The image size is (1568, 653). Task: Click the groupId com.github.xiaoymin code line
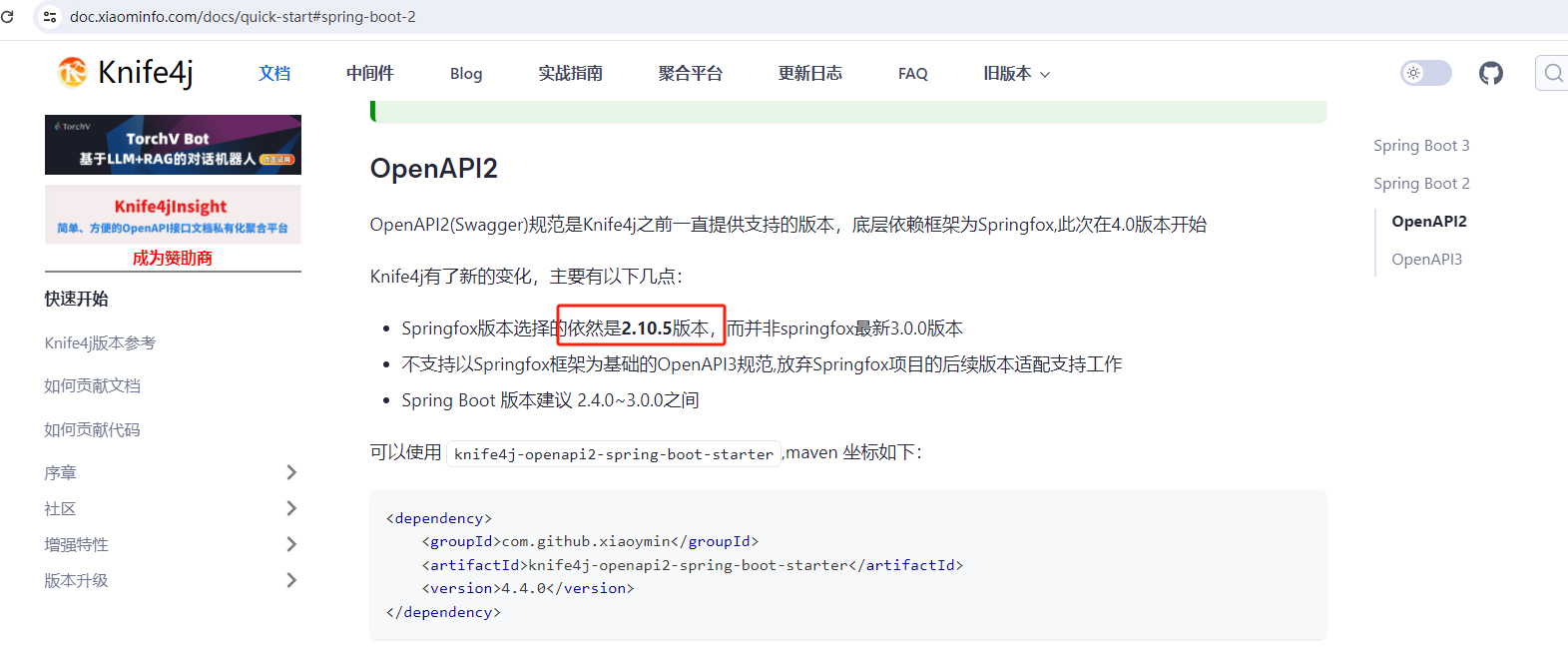(x=590, y=541)
